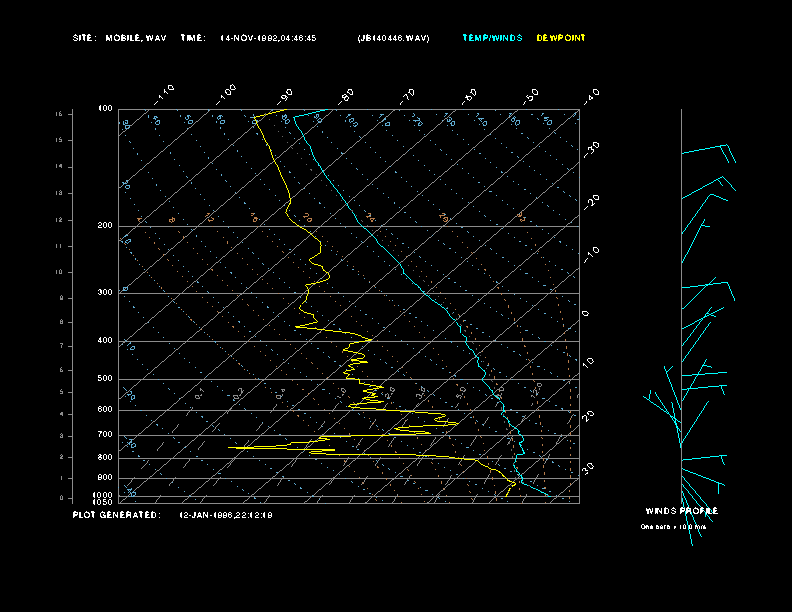Click the 100 pressure level label

[105, 109]
